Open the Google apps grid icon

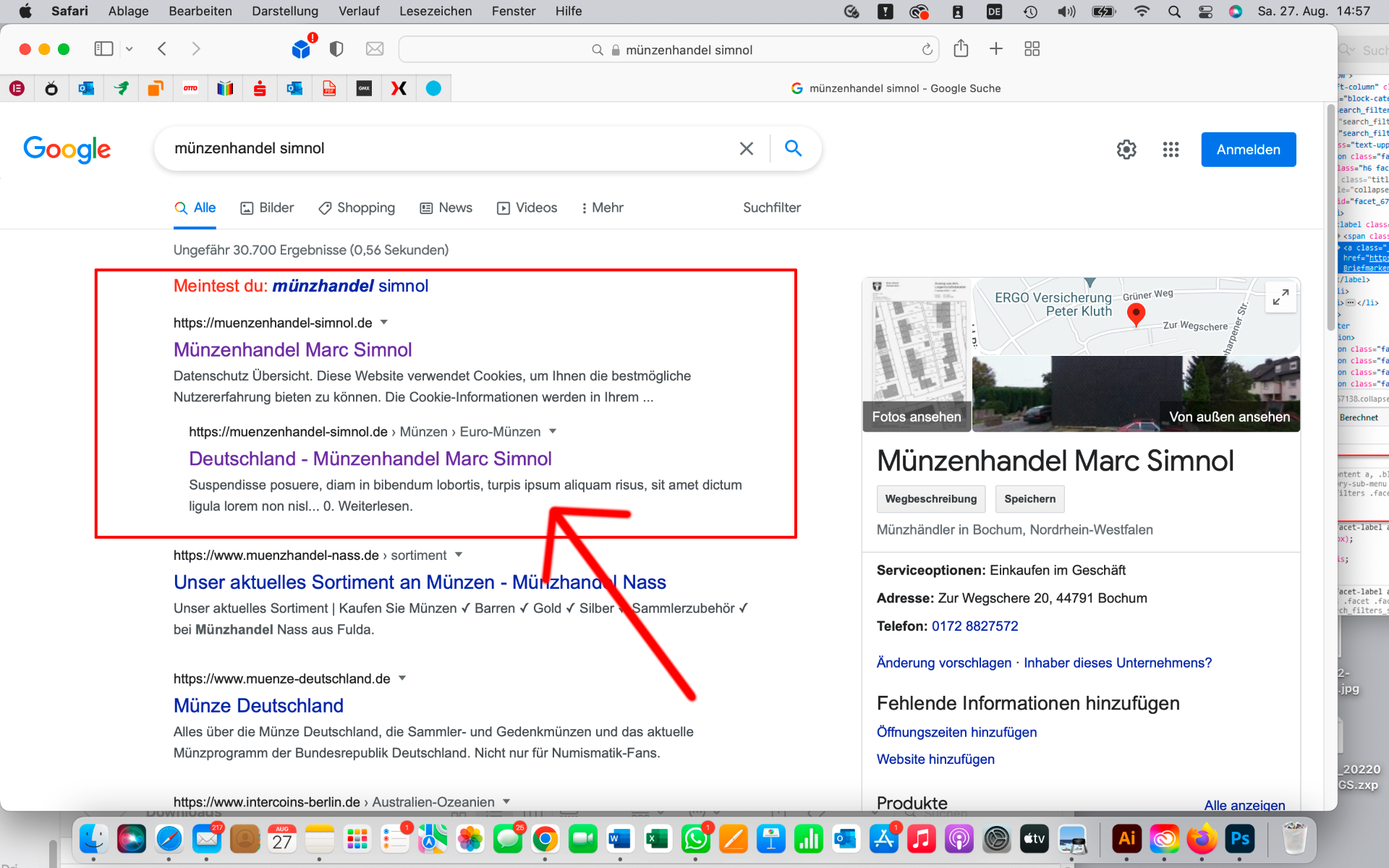[x=1171, y=150]
